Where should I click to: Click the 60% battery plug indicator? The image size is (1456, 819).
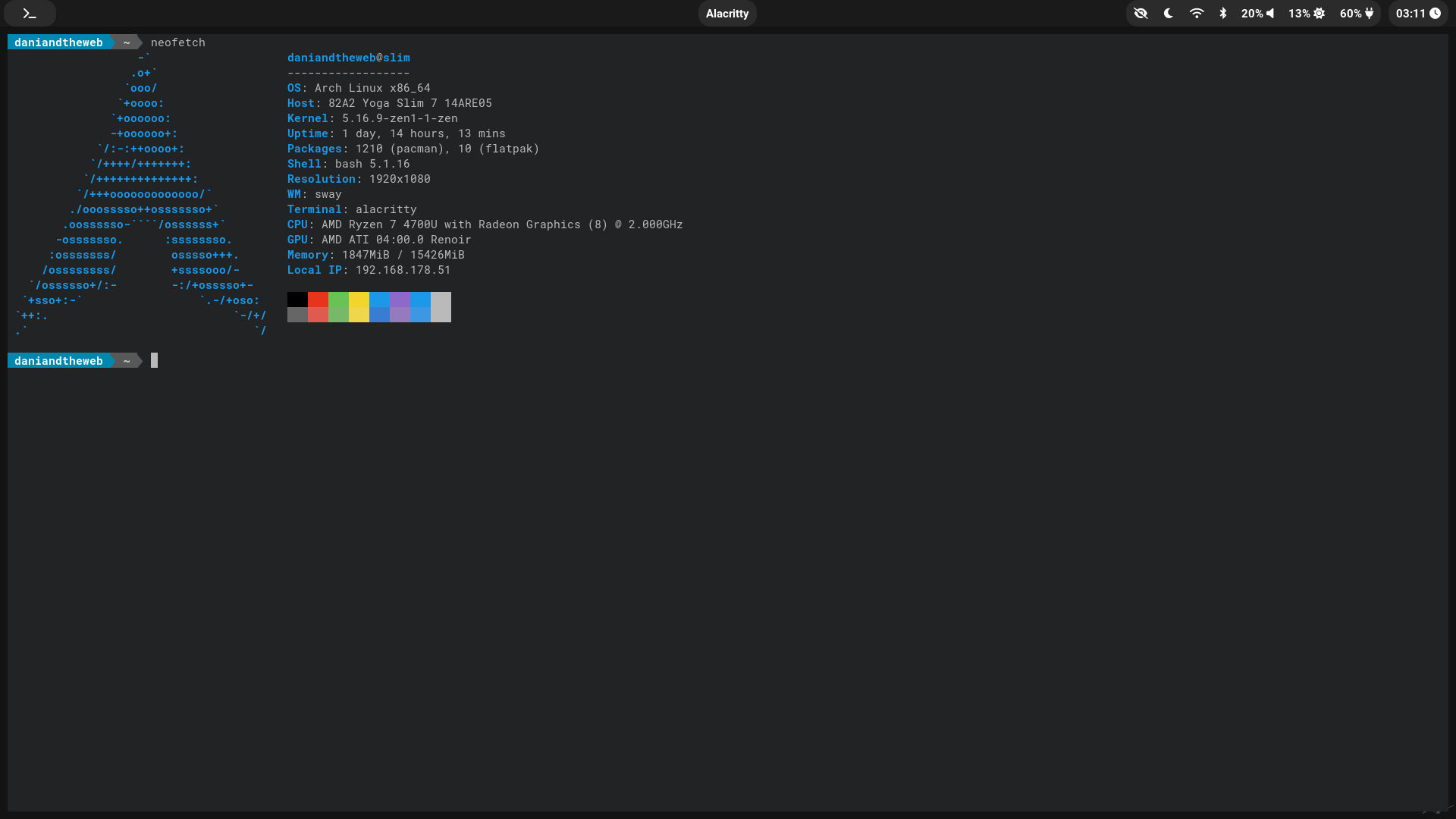pos(1357,14)
